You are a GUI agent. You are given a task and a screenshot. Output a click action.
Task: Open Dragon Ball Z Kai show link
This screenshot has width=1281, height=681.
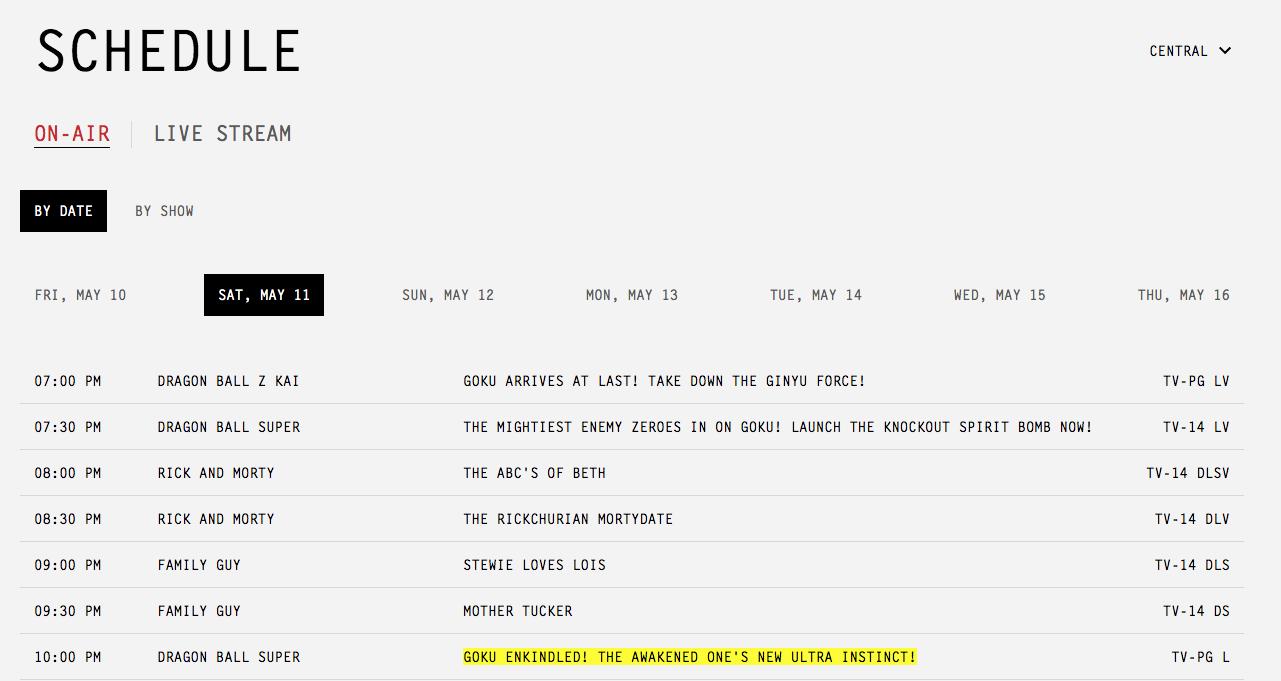coord(228,381)
